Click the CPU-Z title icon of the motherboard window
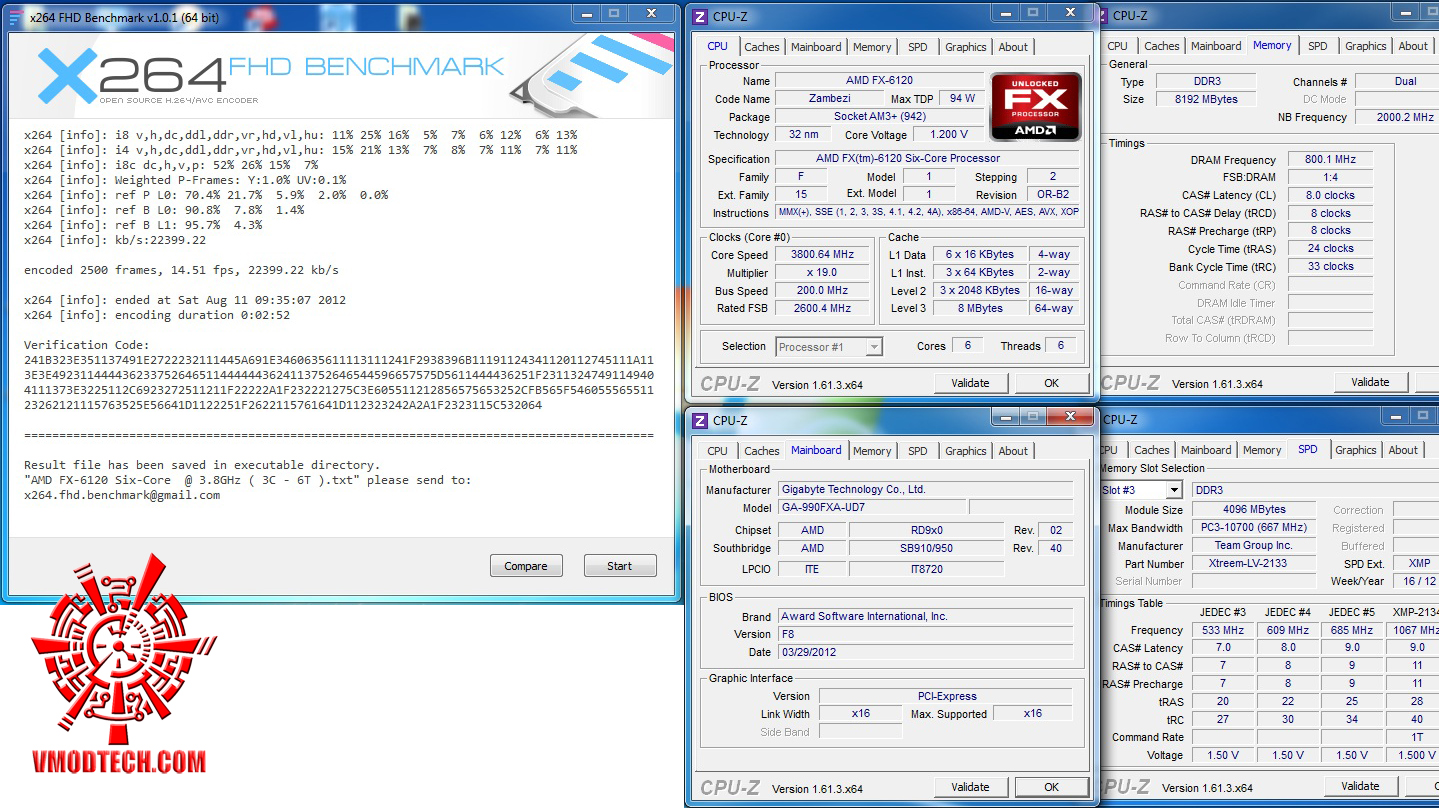Image resolution: width=1439 pixels, height=808 pixels. click(x=700, y=420)
